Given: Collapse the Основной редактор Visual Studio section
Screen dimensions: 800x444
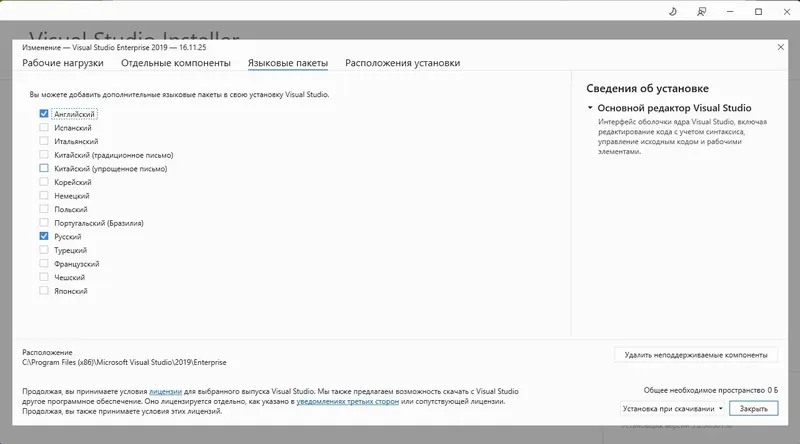Looking at the screenshot, I should 590,108.
